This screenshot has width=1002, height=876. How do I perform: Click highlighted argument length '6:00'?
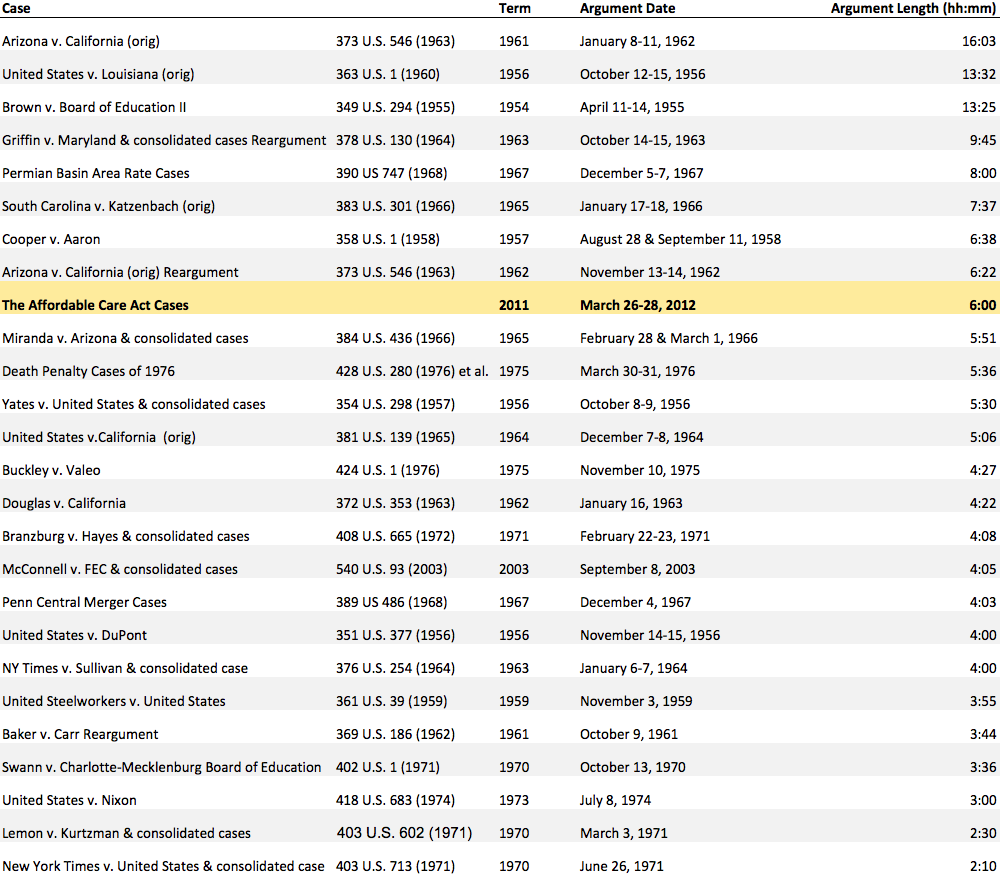click(983, 305)
